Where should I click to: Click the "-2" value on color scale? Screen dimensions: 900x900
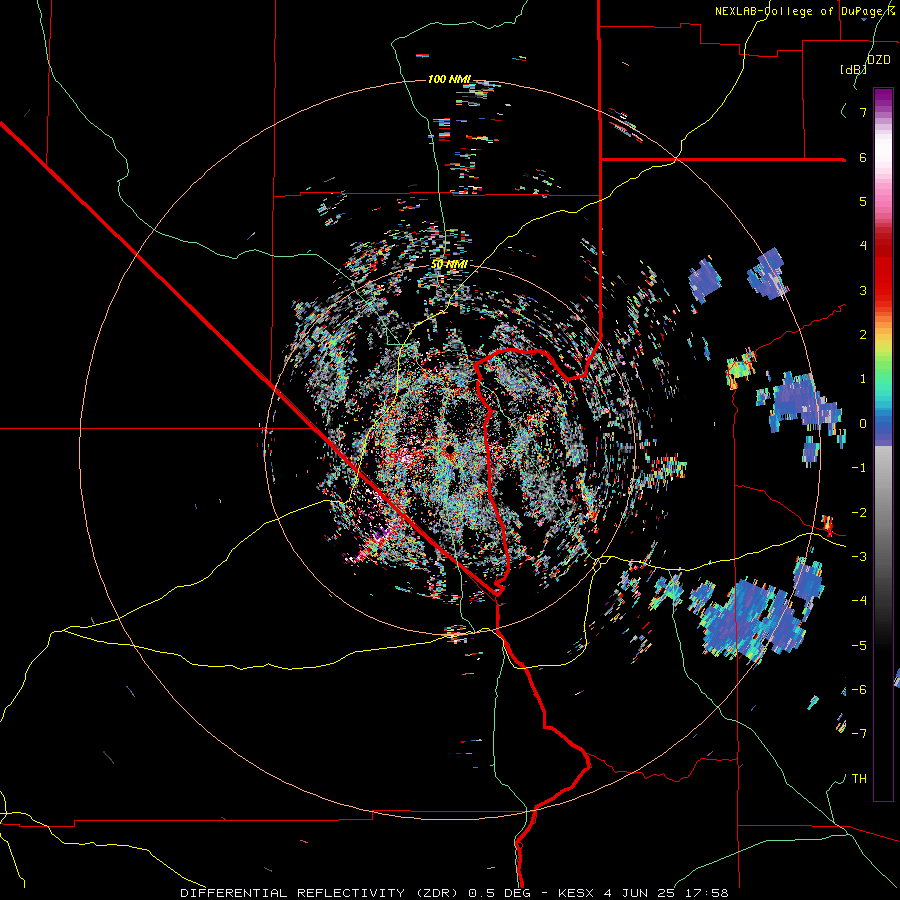[x=859, y=512]
